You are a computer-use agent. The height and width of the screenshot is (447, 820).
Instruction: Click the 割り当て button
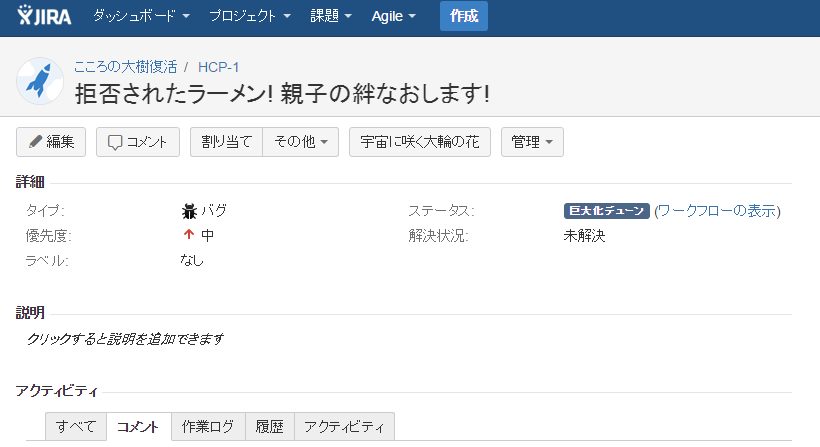pos(226,142)
